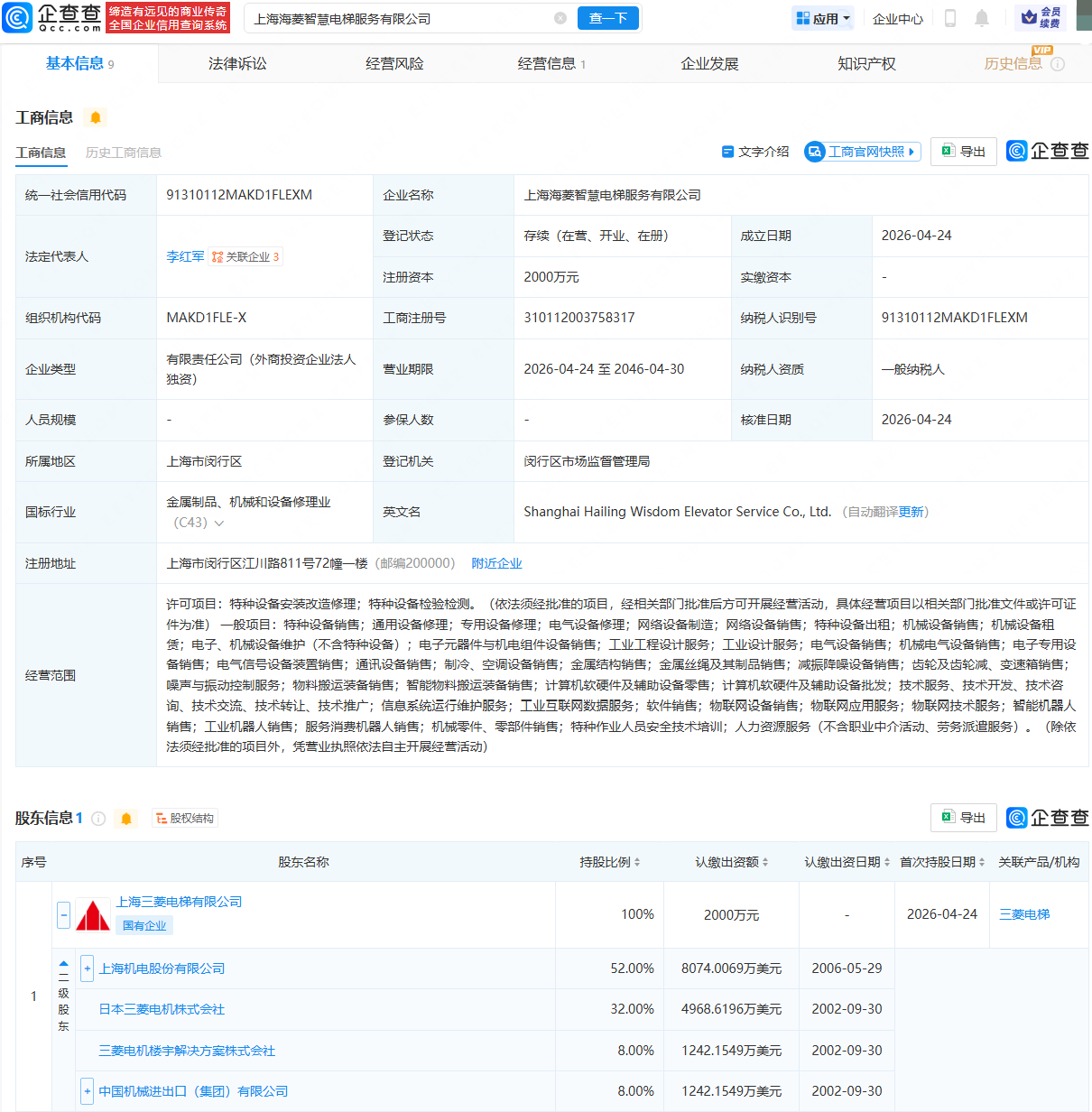The height and width of the screenshot is (1112, 1092).
Task: Open 日本三菱电机株式会社 link
Action: click(162, 1009)
